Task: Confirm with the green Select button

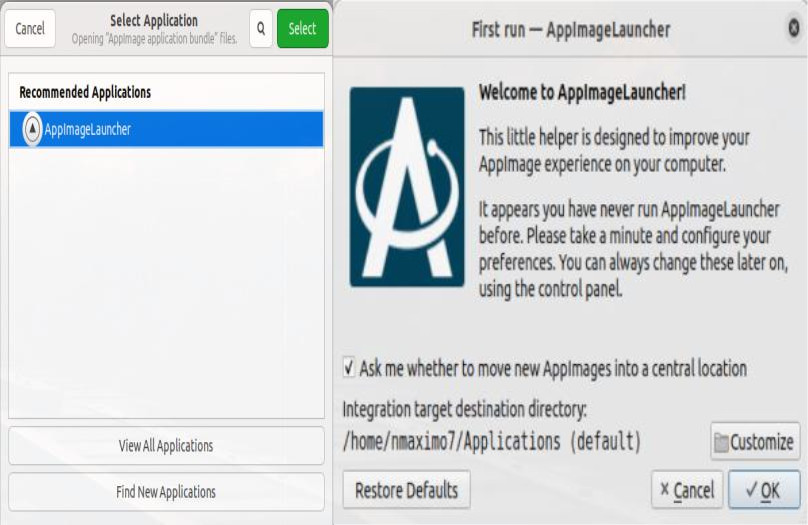Action: pyautogui.click(x=302, y=29)
